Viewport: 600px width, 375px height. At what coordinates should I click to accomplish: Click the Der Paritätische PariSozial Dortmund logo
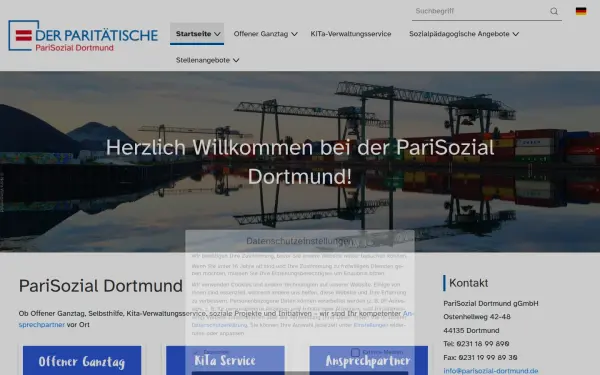[x=83, y=36]
